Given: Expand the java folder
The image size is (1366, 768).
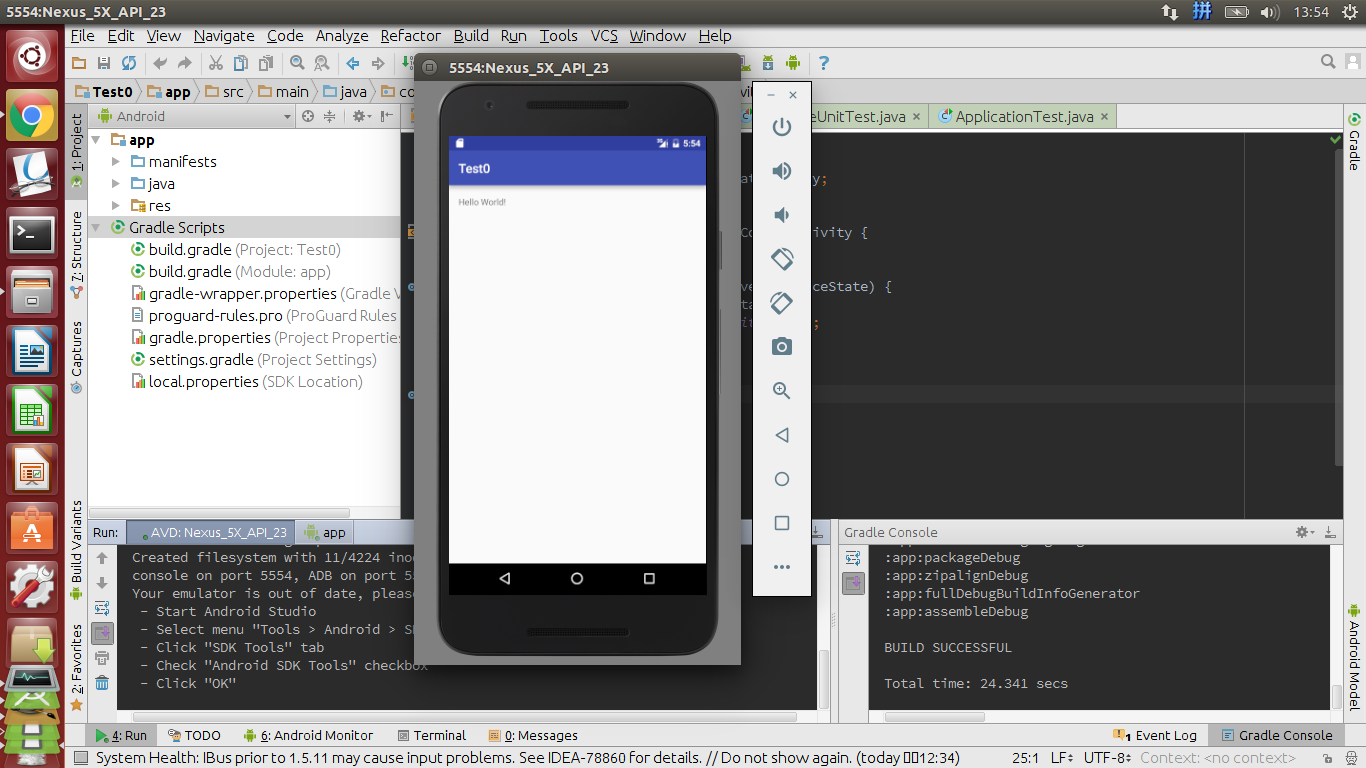Looking at the screenshot, I should click(x=116, y=184).
